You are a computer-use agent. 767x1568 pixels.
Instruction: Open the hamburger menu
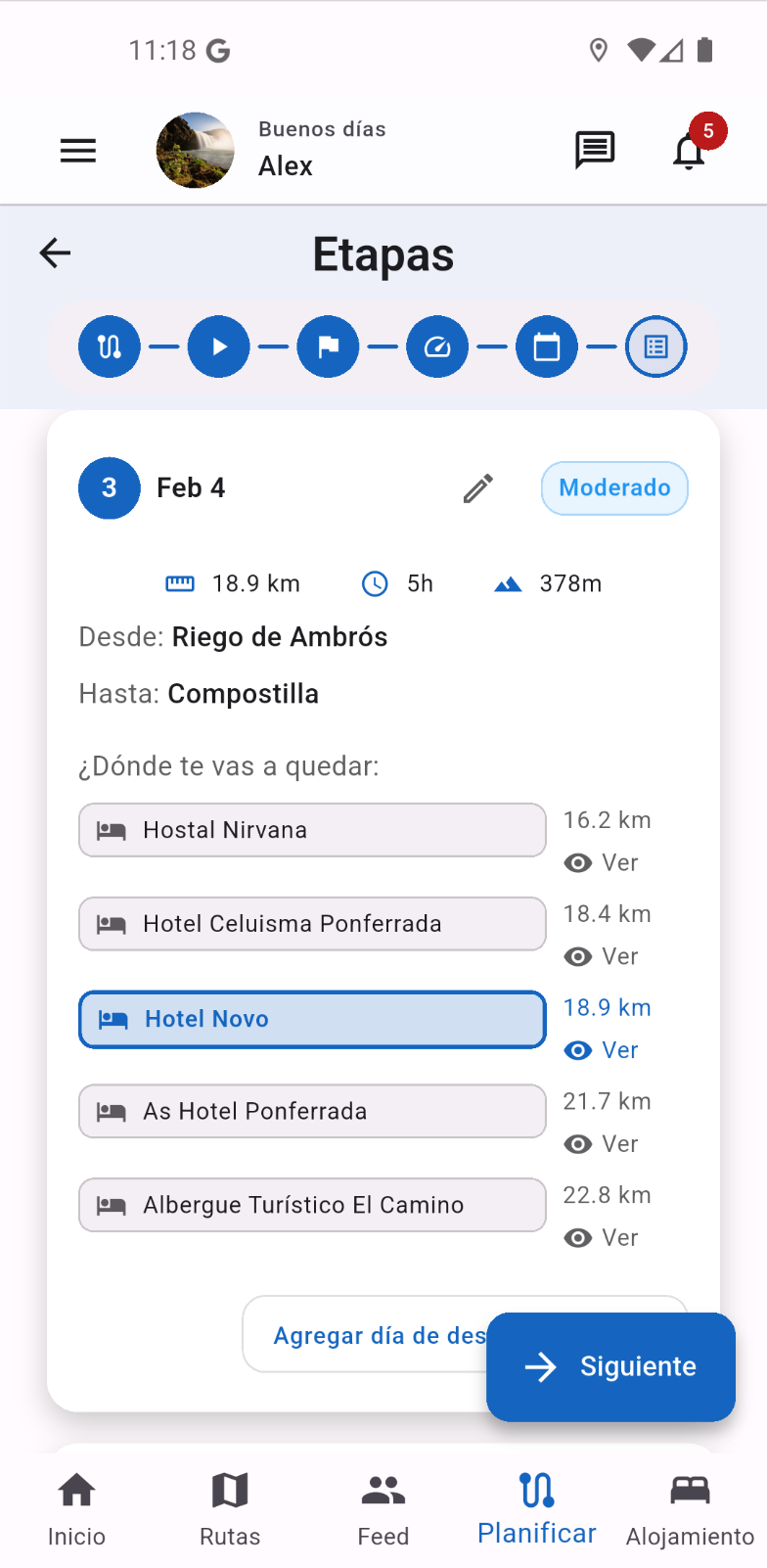(x=78, y=151)
